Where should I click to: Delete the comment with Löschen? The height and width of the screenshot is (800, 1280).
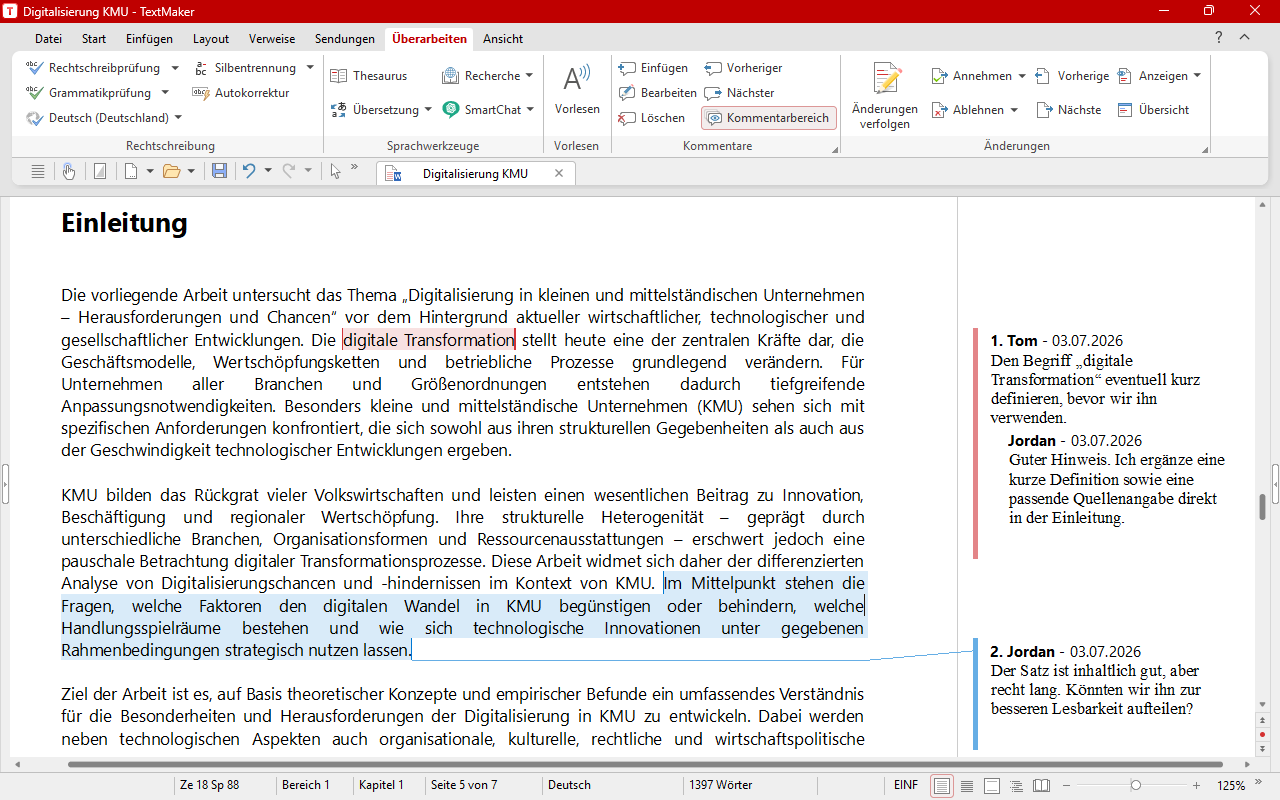(652, 118)
